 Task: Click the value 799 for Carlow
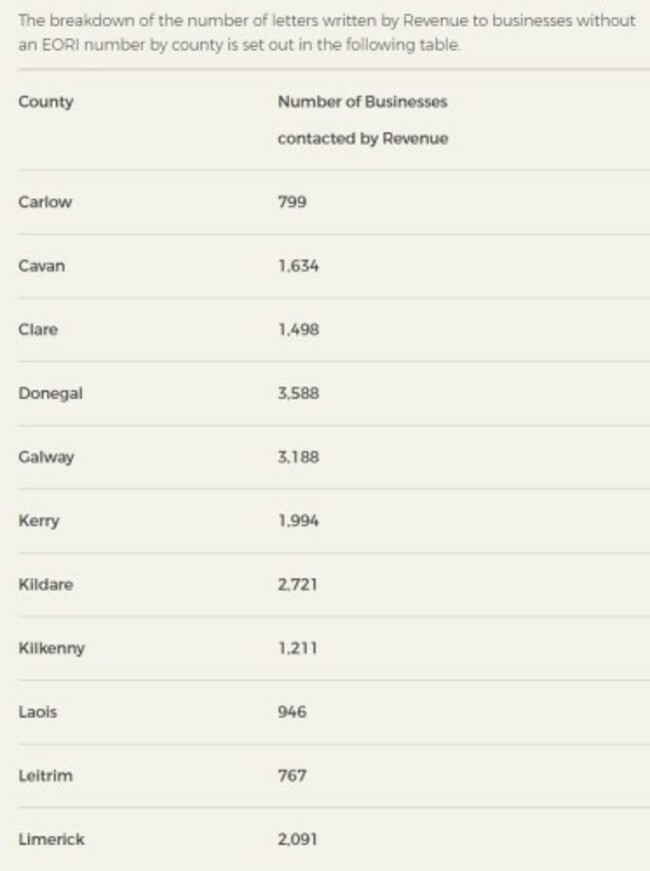tap(292, 202)
